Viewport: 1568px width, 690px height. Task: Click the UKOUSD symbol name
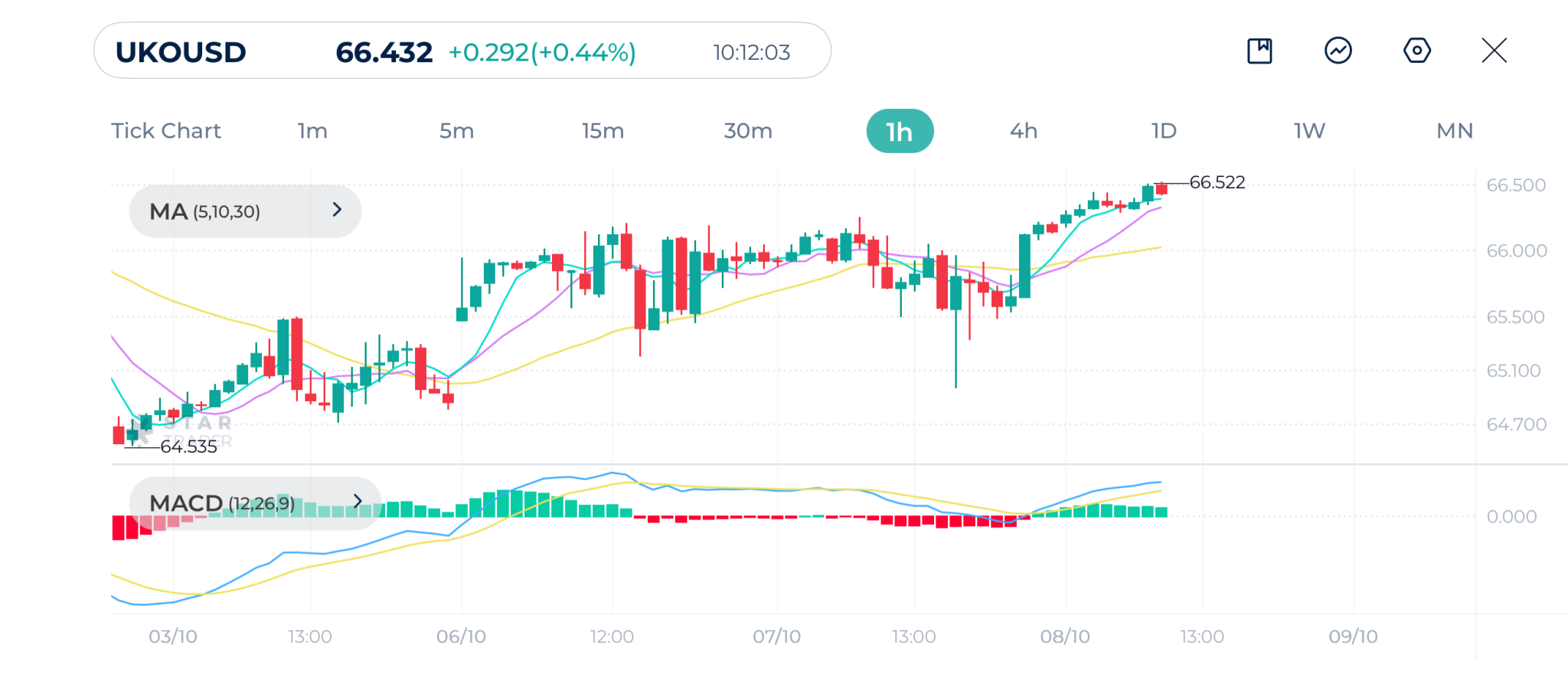pos(181,52)
